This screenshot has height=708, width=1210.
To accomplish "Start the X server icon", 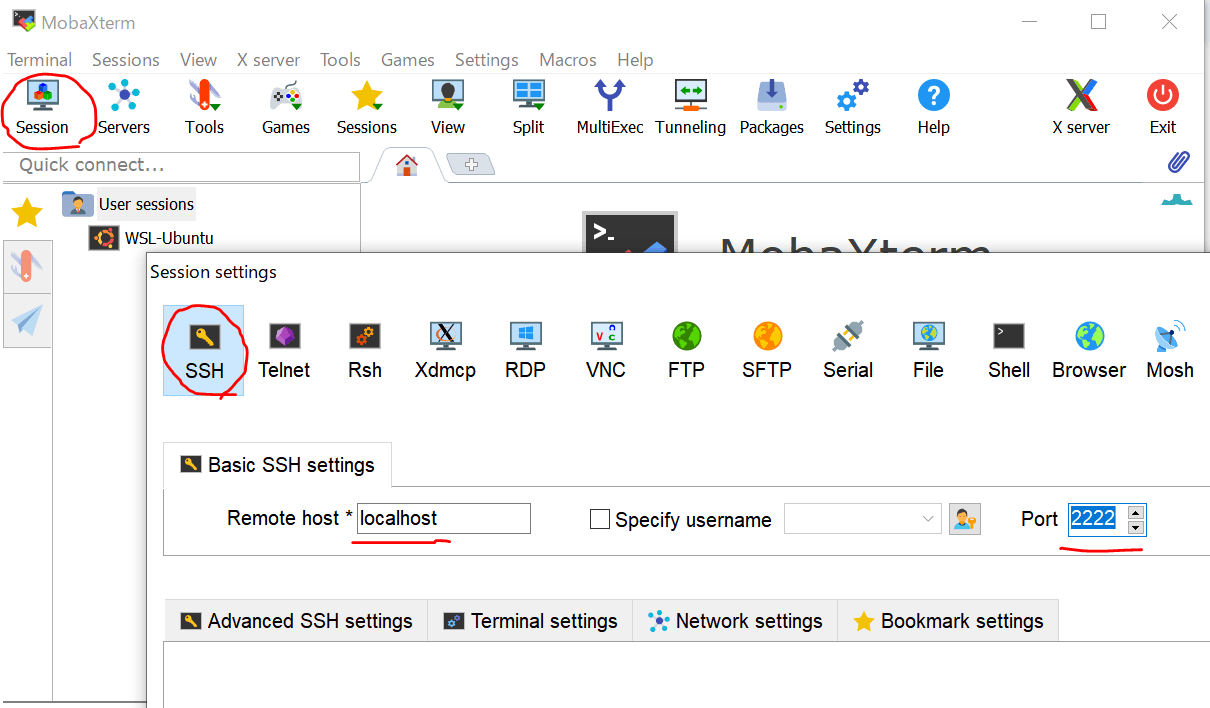I will (1081, 108).
